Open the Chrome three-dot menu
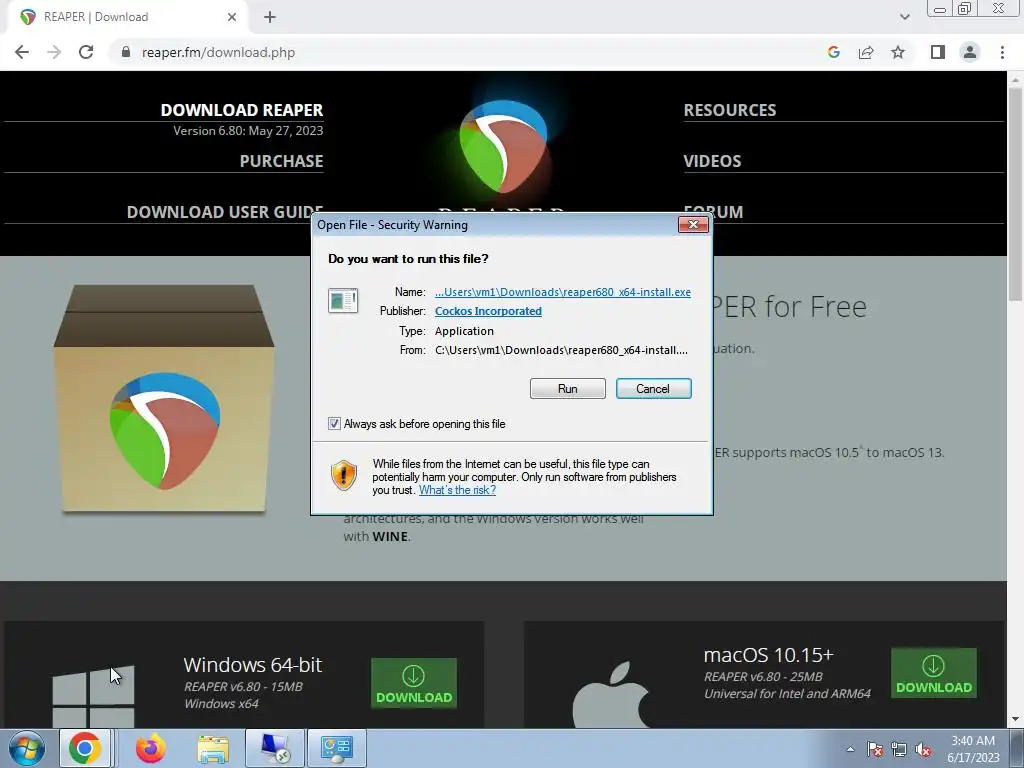Screen dimensions: 1024x768 (1002, 52)
